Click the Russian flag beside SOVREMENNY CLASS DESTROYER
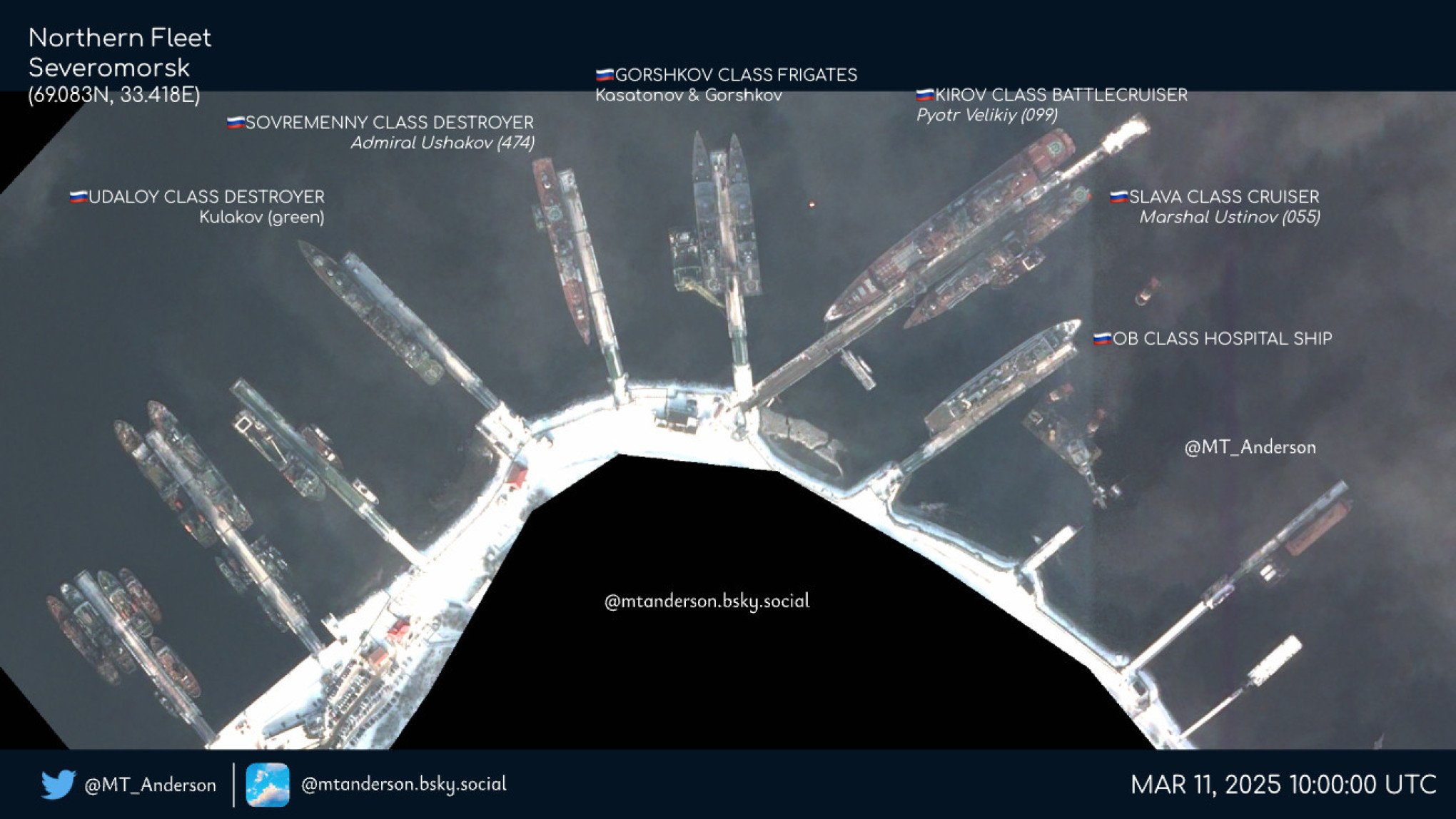 click(x=234, y=123)
